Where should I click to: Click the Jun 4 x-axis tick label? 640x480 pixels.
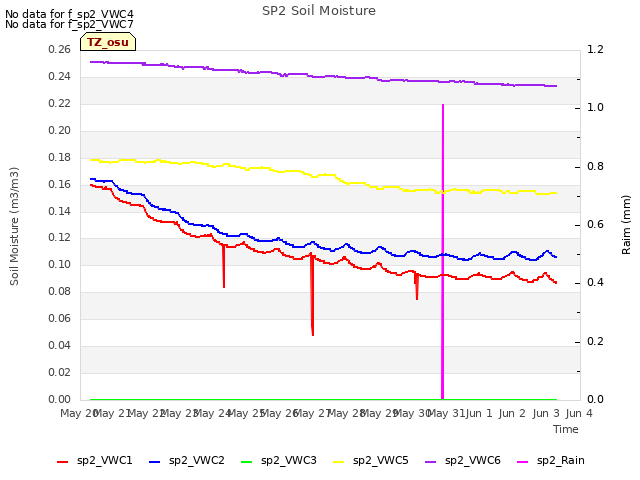click(x=579, y=413)
